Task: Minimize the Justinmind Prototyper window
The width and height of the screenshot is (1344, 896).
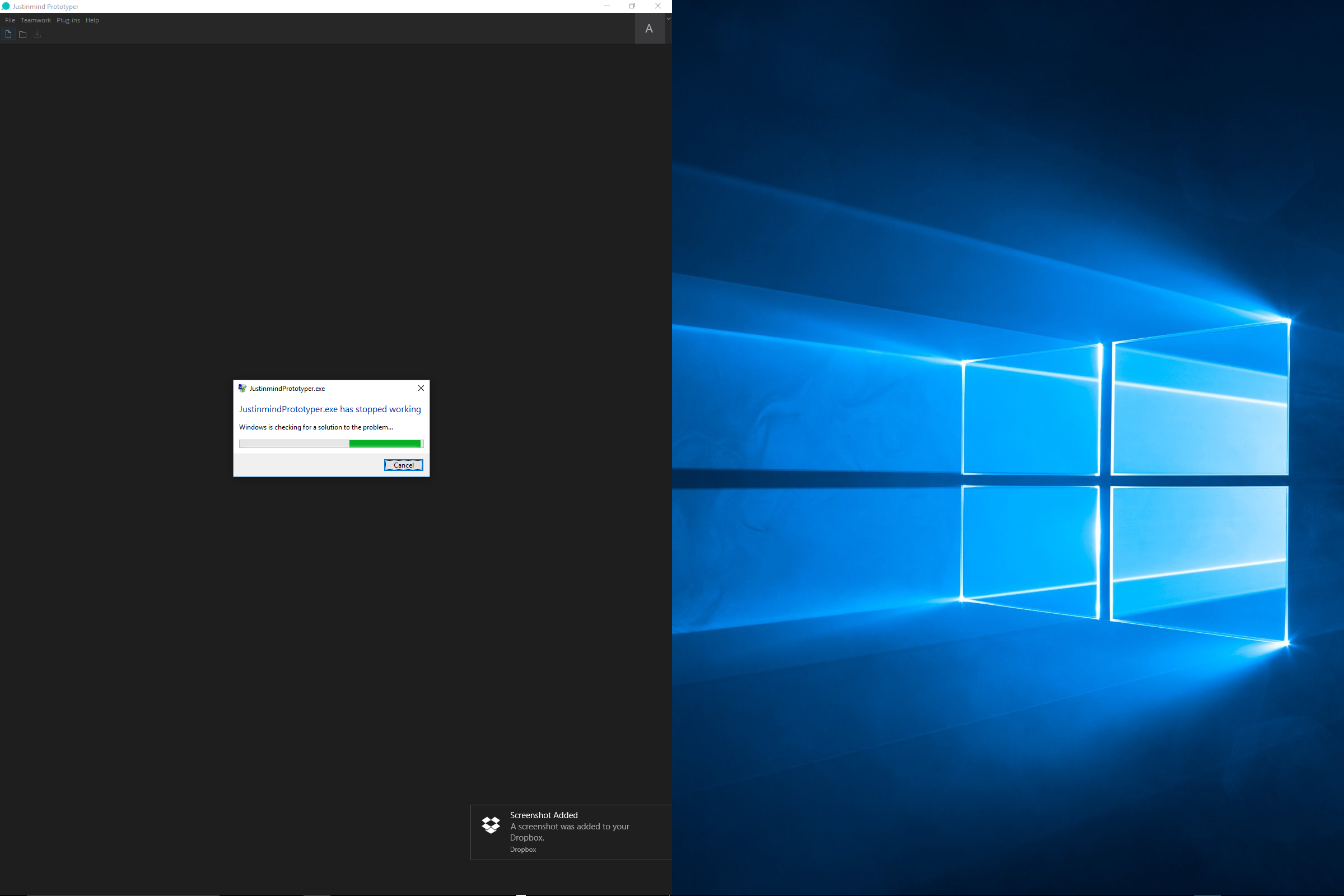Action: 607,6
